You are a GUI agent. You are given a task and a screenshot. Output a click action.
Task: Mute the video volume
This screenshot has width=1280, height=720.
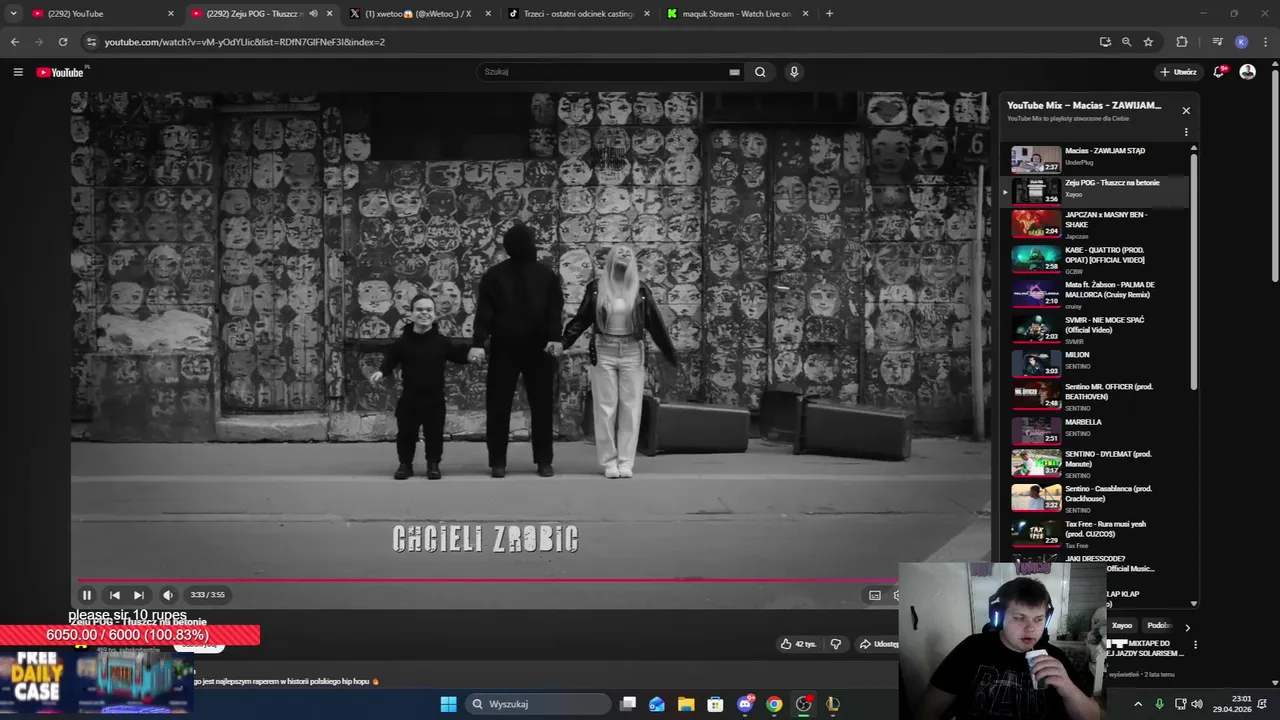pos(168,595)
